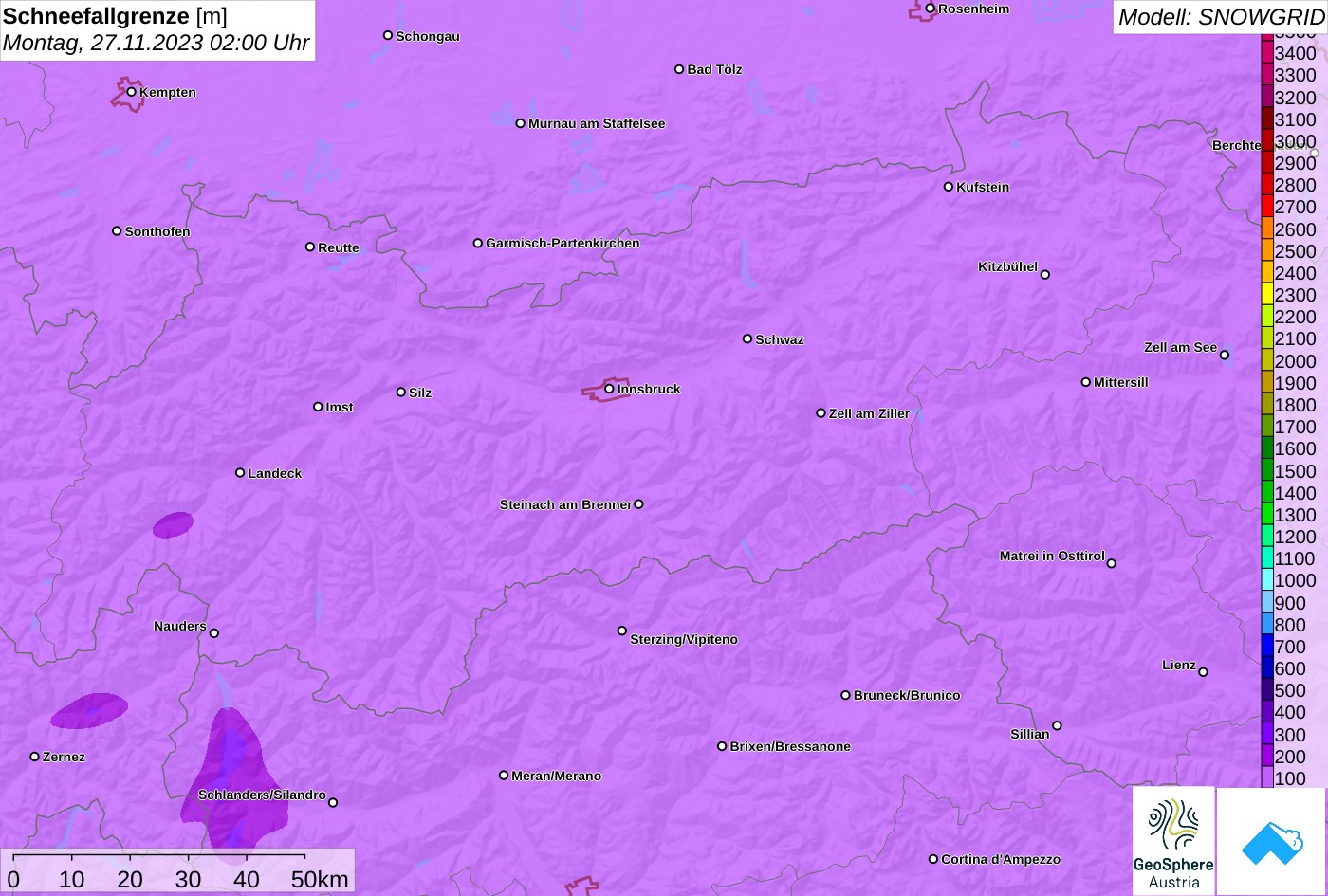The width and height of the screenshot is (1328, 896).
Task: Click the Rosenheim marker dot
Action: (931, 9)
